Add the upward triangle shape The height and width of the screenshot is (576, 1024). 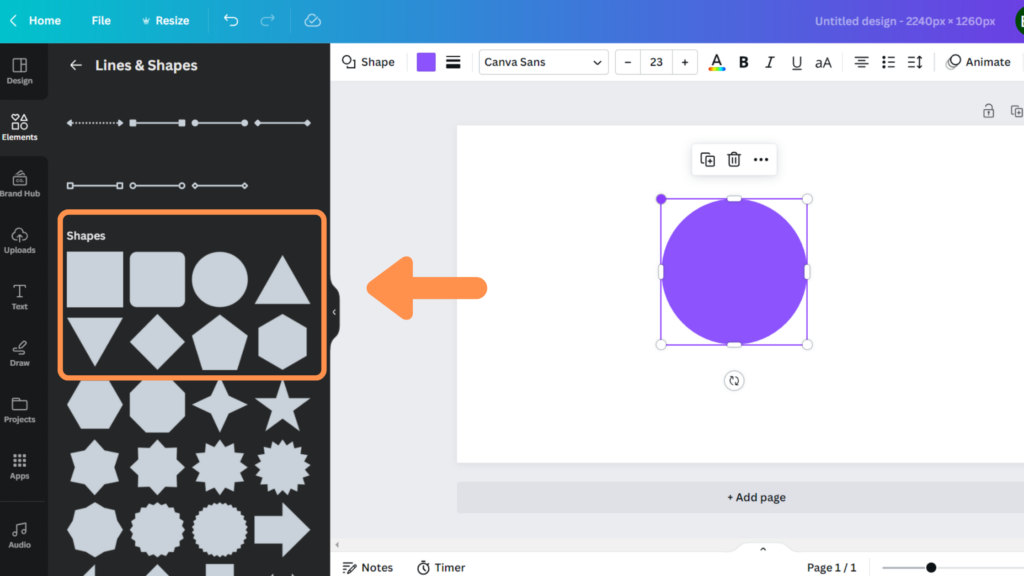coord(282,282)
